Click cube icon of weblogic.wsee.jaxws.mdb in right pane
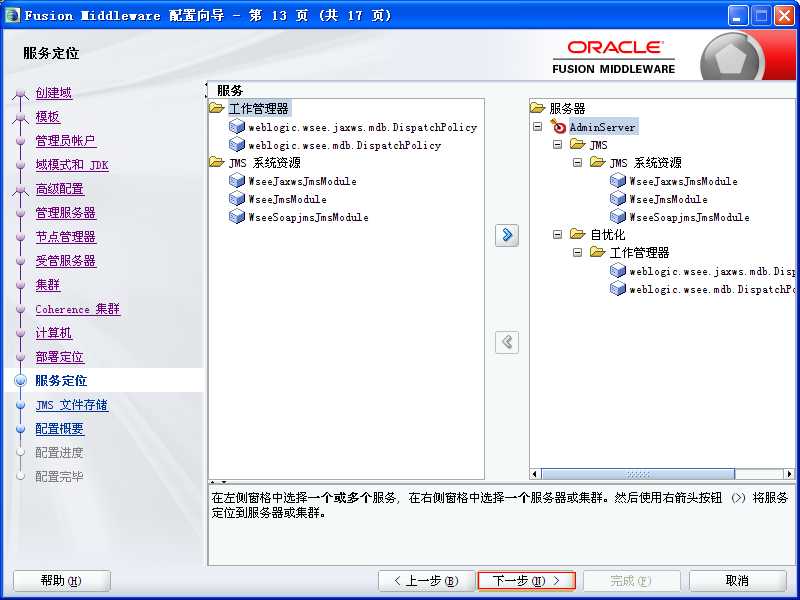The image size is (800, 600). tap(618, 270)
